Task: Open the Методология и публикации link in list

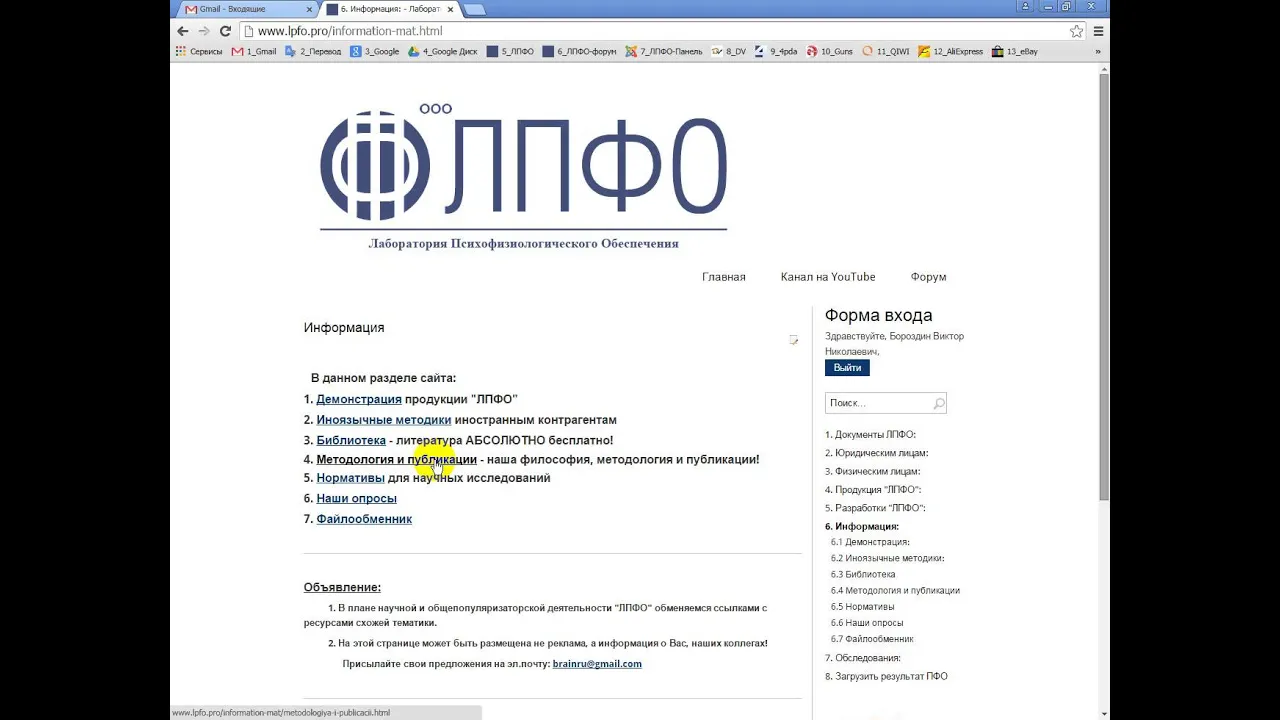Action: (396, 460)
